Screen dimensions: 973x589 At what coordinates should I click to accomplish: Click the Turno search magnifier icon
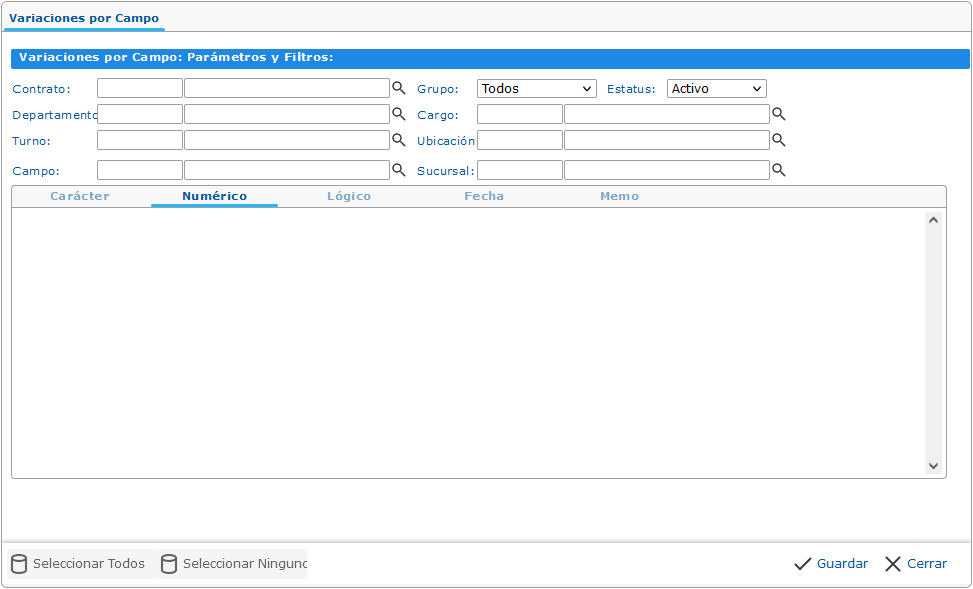coord(398,140)
